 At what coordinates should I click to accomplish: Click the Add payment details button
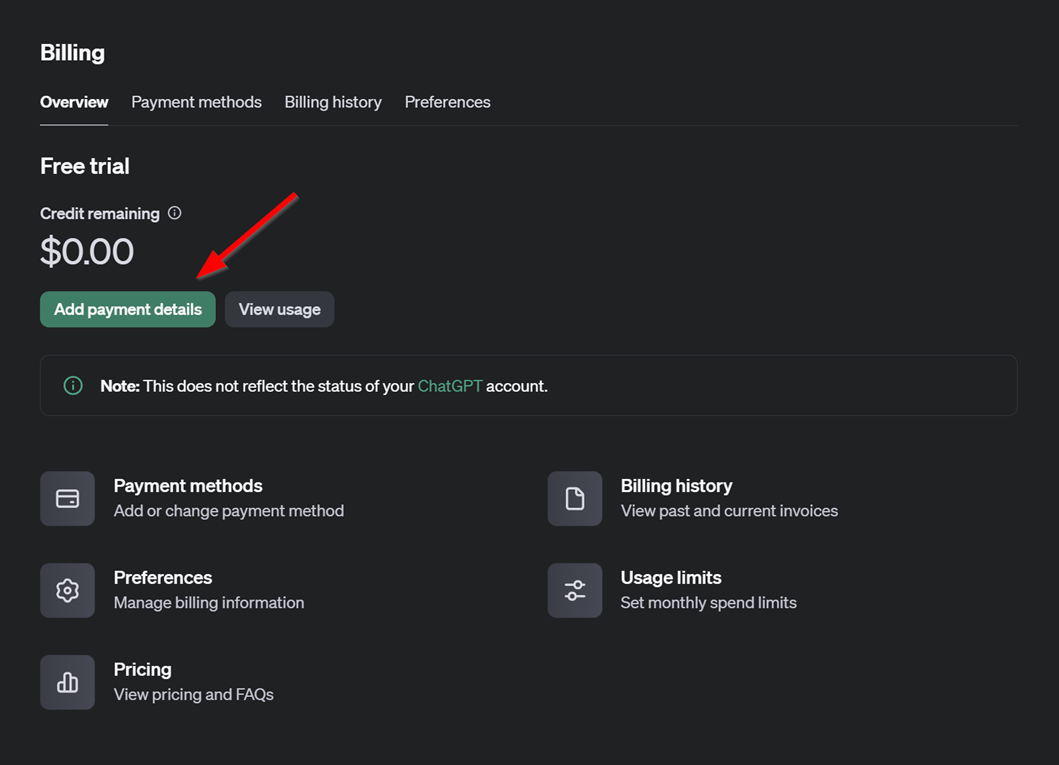click(127, 309)
